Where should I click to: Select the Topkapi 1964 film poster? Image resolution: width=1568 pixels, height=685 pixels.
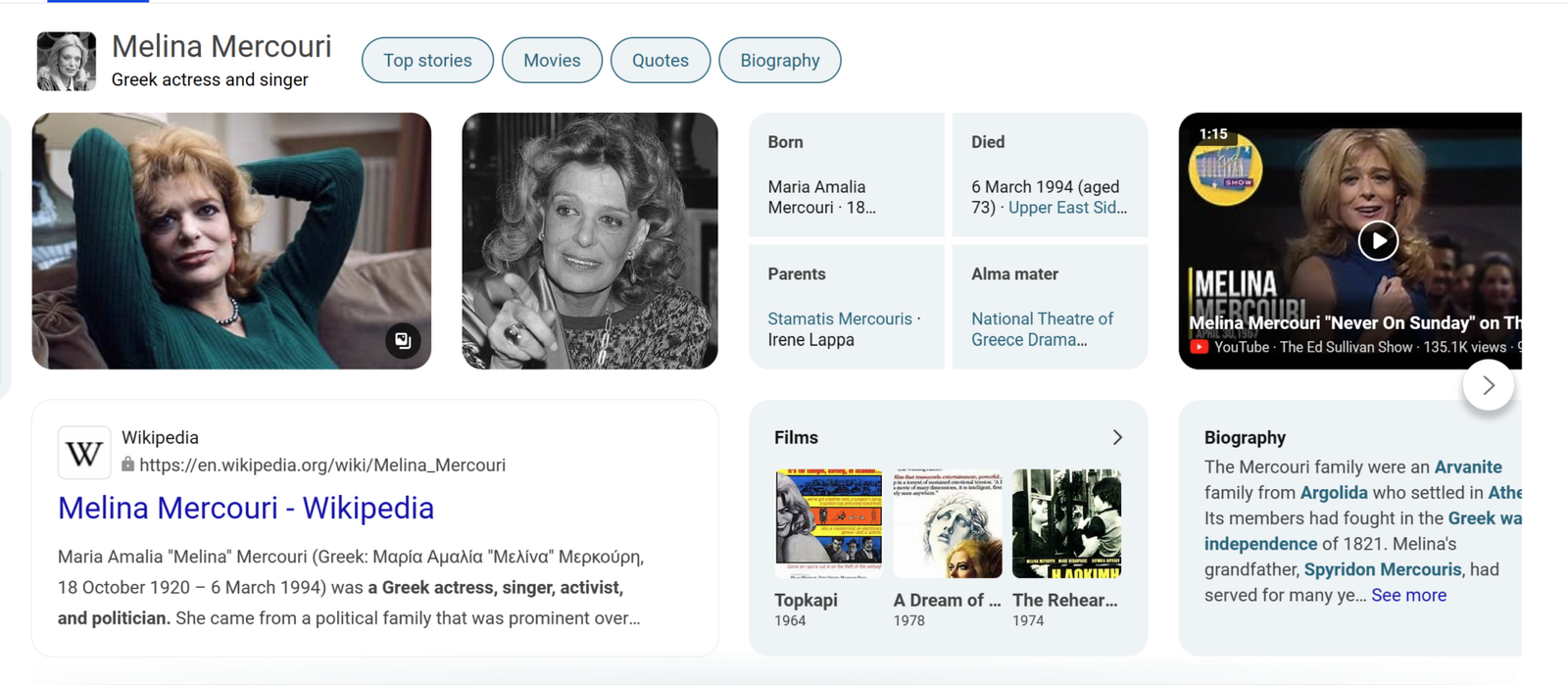(829, 522)
